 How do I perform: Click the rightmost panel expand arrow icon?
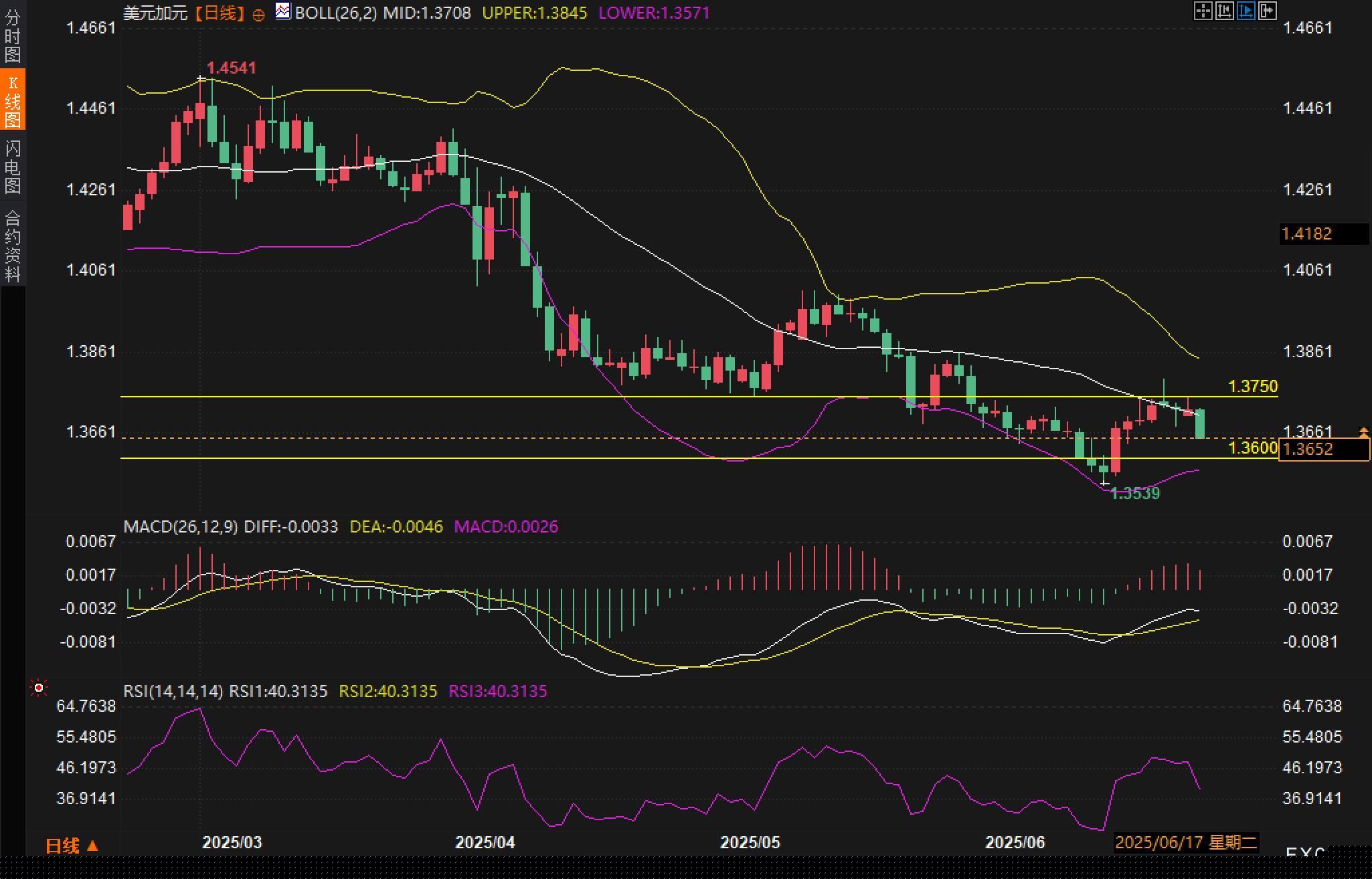pyautogui.click(x=1267, y=11)
